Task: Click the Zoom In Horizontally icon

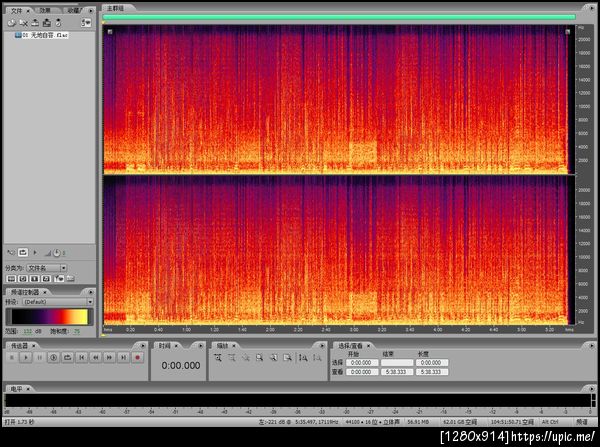Action: point(218,358)
